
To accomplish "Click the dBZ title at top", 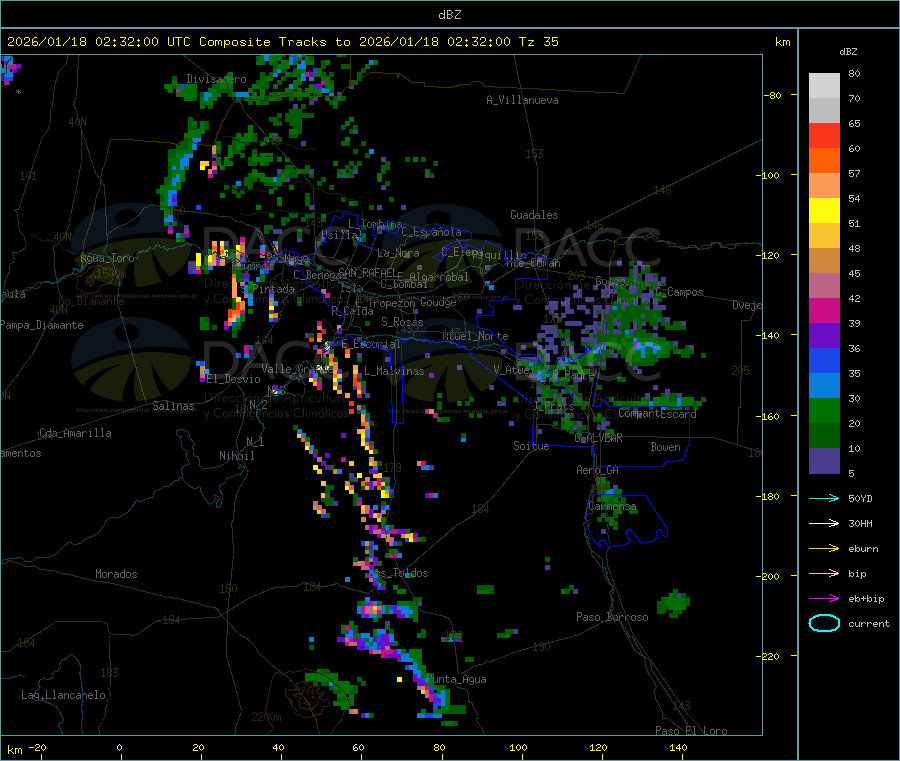I will coord(449,15).
